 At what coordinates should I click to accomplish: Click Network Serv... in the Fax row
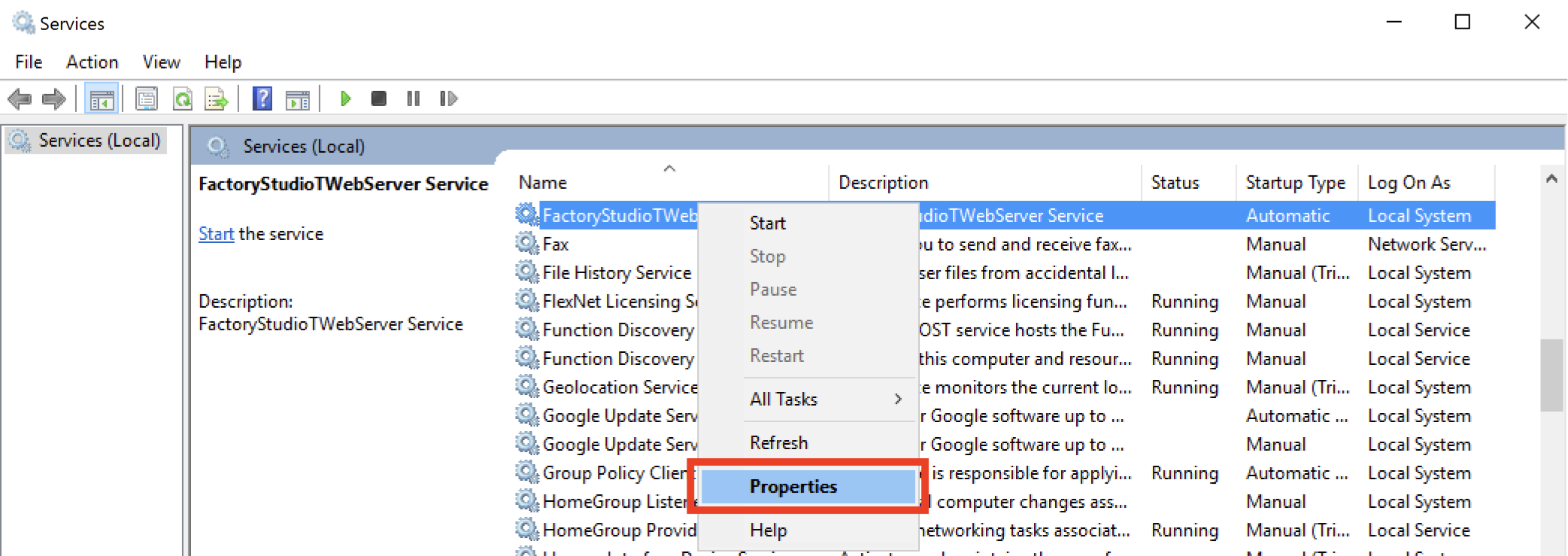[x=1427, y=245]
